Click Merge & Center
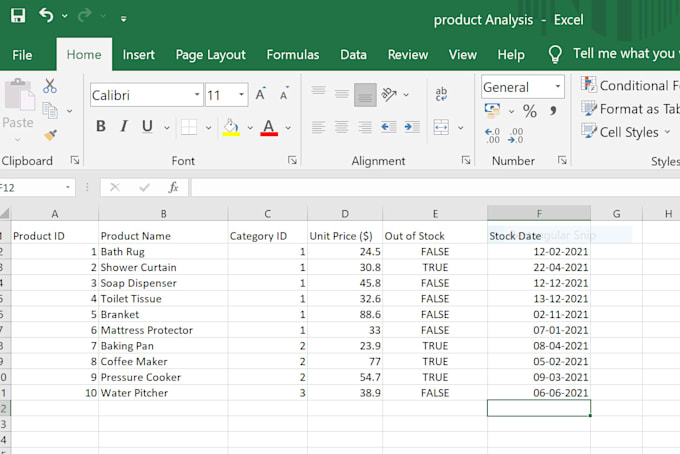This screenshot has width=680, height=454. coord(441,127)
